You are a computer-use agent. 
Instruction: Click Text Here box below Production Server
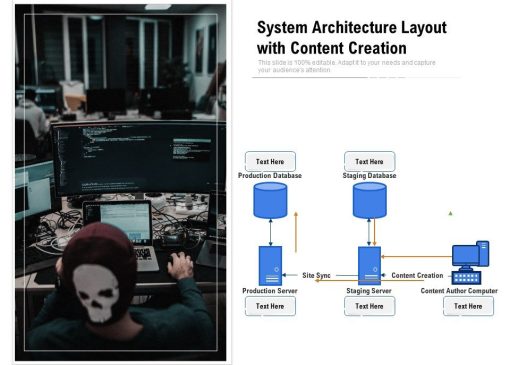(x=270, y=306)
